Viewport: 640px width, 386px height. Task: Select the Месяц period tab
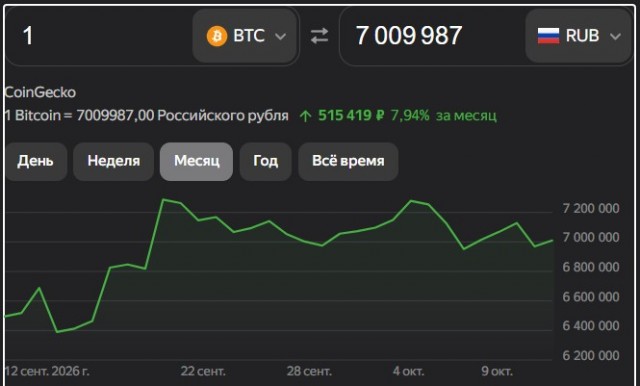point(197,161)
